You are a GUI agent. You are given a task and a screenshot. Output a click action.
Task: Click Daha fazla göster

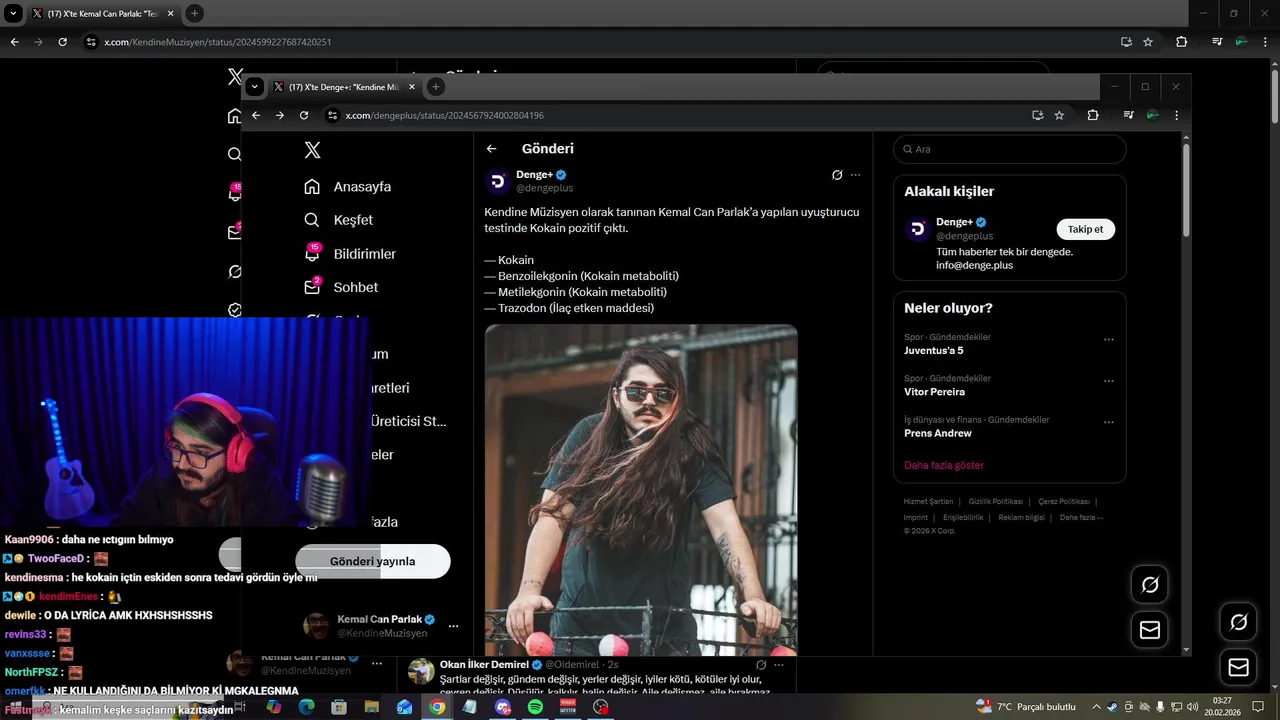[x=944, y=465]
